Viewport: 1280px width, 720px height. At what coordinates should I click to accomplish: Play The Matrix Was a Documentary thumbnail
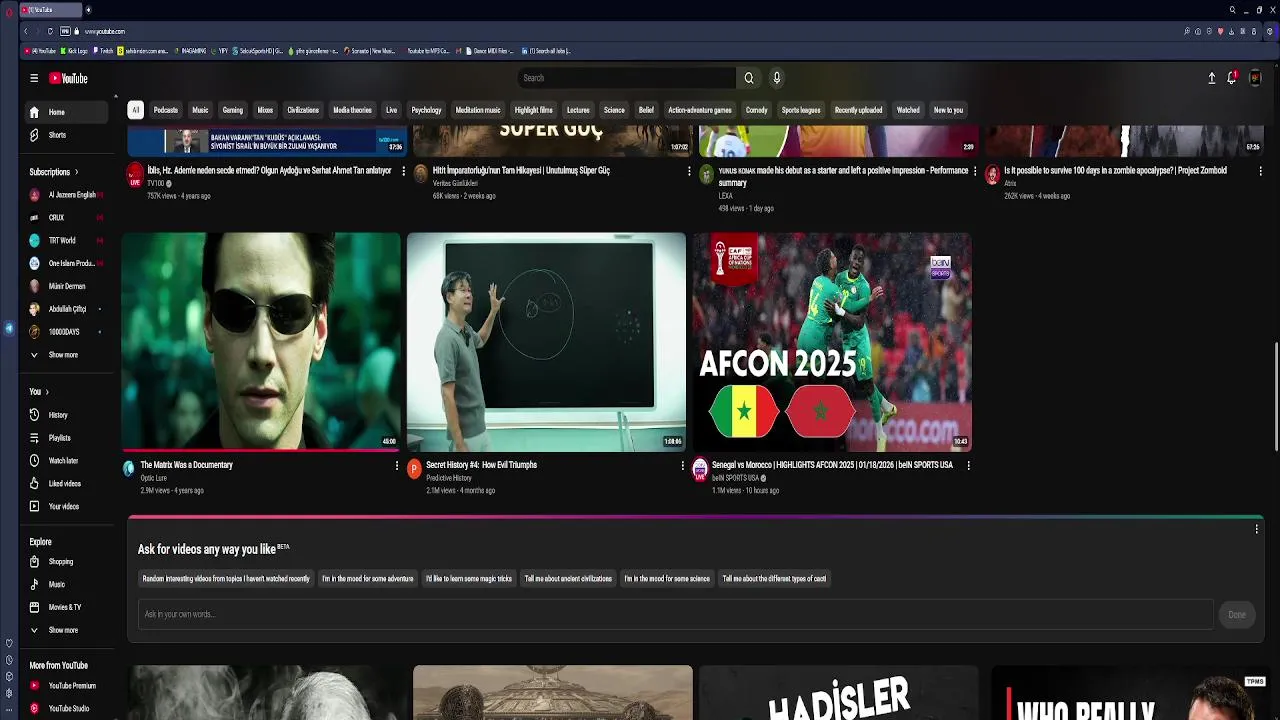click(261, 342)
